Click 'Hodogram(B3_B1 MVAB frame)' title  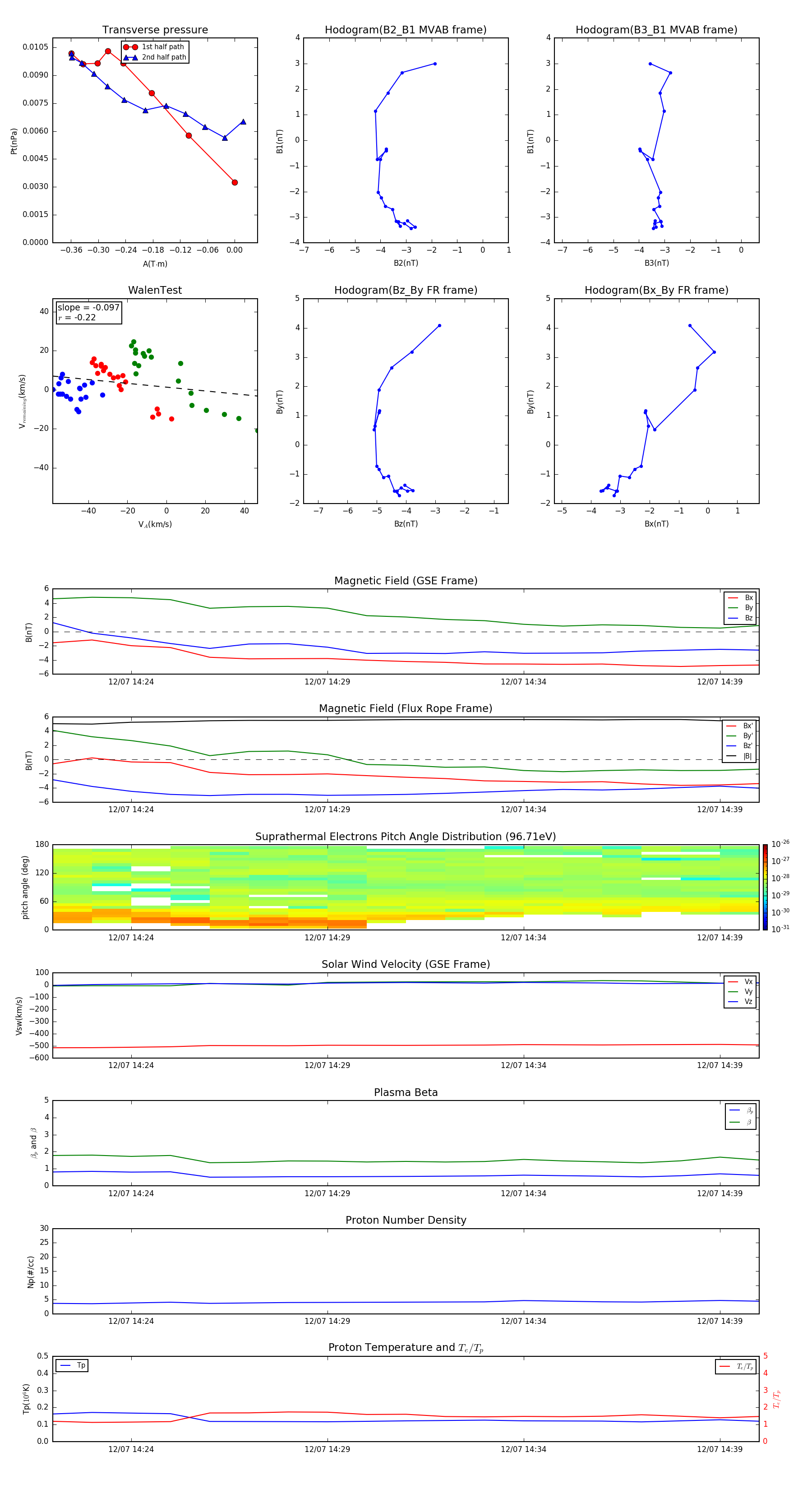(x=656, y=30)
